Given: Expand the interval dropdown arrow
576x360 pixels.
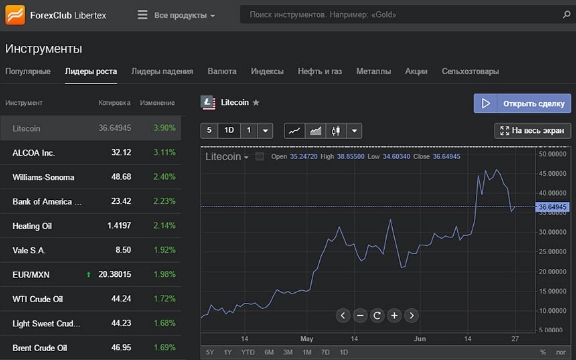Looking at the screenshot, I should point(265,130).
